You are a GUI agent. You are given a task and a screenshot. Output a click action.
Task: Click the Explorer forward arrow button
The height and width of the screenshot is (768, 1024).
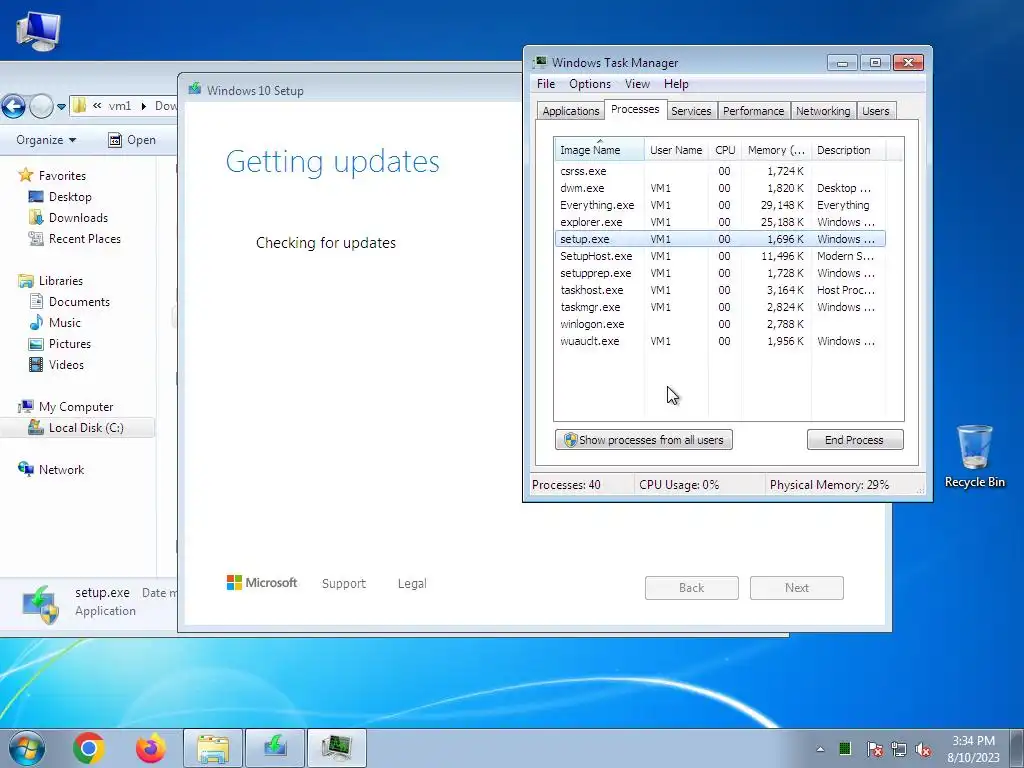[x=41, y=106]
